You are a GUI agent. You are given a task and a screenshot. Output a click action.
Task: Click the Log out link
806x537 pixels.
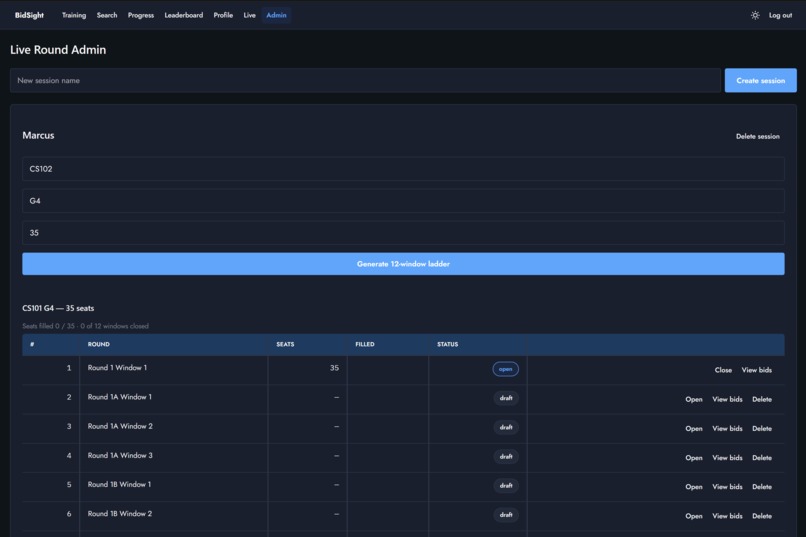pyautogui.click(x=780, y=15)
